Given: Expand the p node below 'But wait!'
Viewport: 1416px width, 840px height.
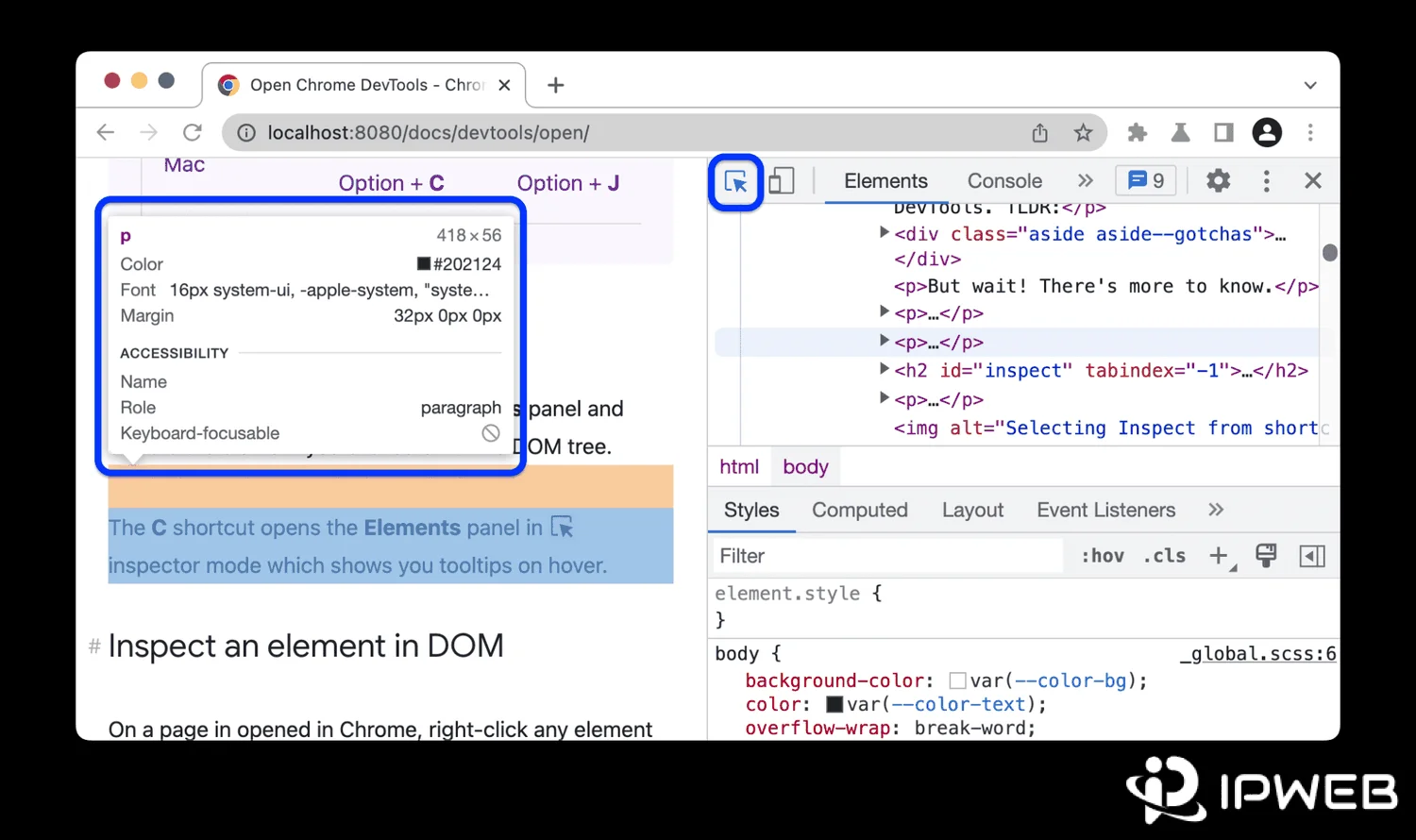Looking at the screenshot, I should tap(884, 311).
